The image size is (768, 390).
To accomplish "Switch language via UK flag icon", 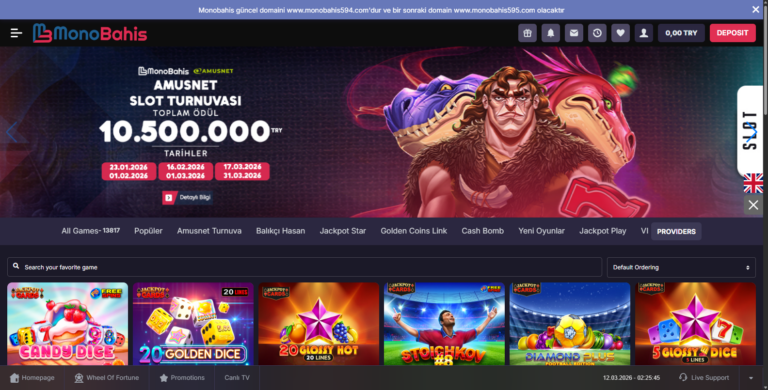I will pos(753,183).
